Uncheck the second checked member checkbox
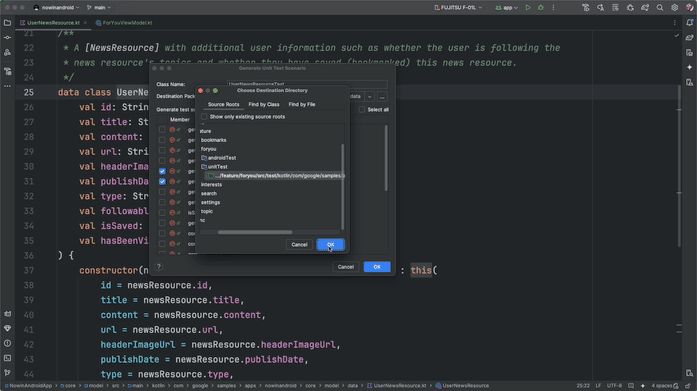This screenshot has height=391, width=697. point(162,181)
